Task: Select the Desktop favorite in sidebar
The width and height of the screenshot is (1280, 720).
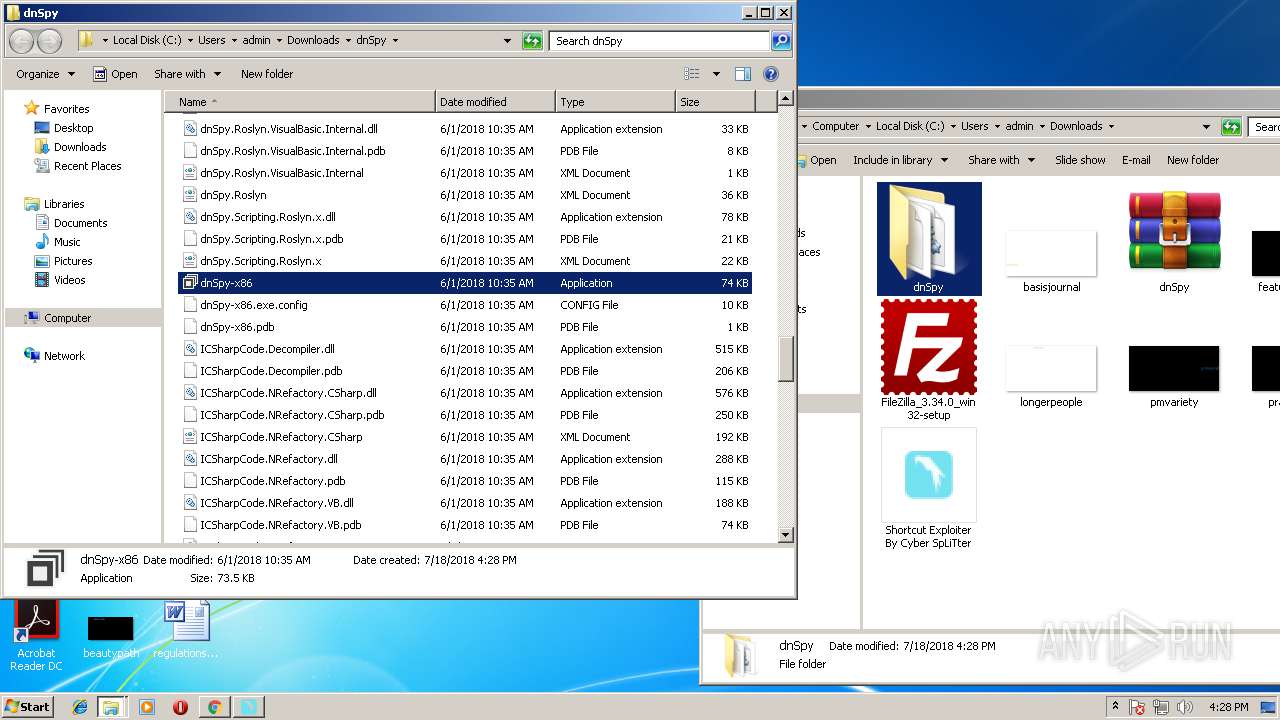Action: pyautogui.click(x=73, y=128)
